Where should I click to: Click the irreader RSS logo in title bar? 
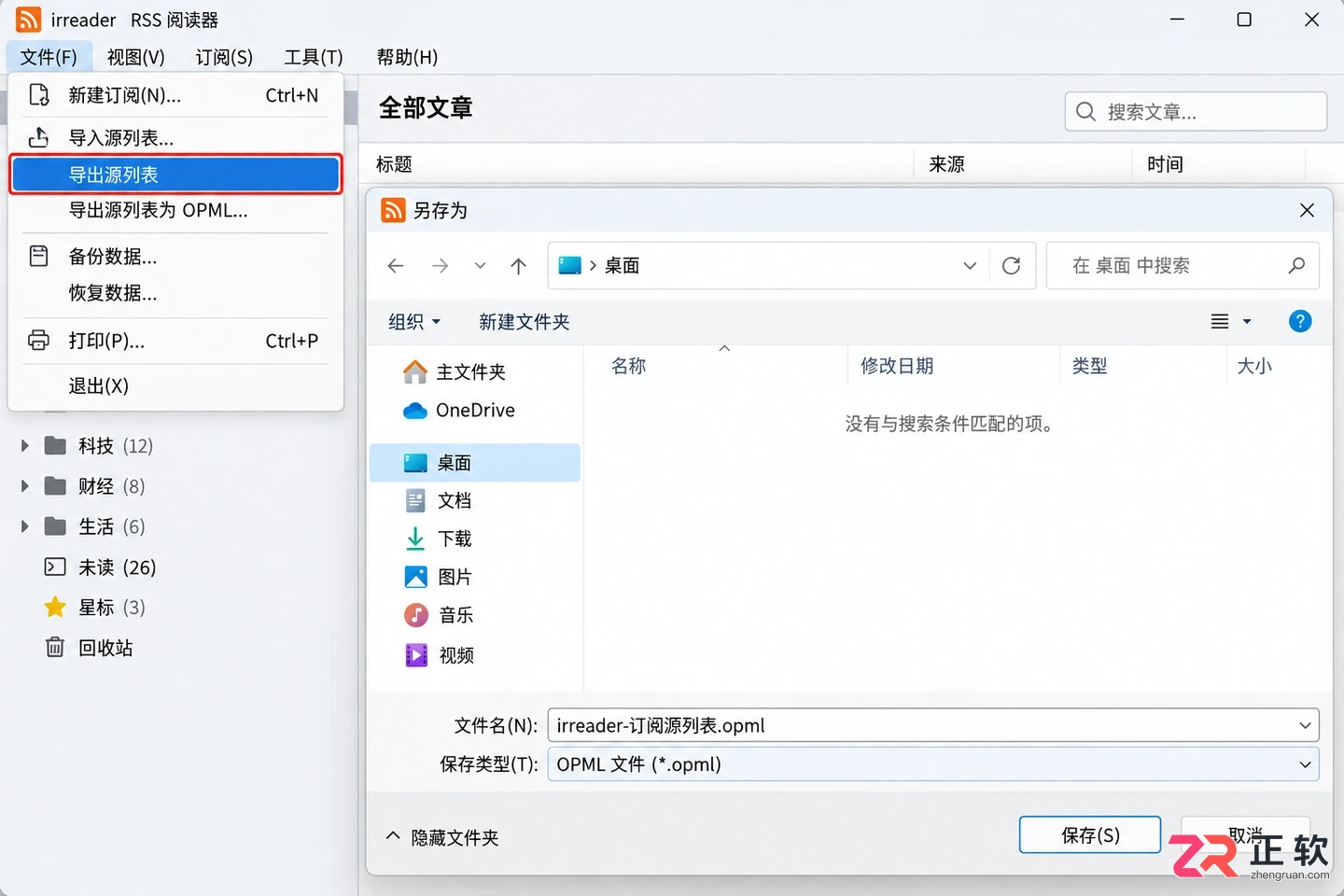click(29, 20)
